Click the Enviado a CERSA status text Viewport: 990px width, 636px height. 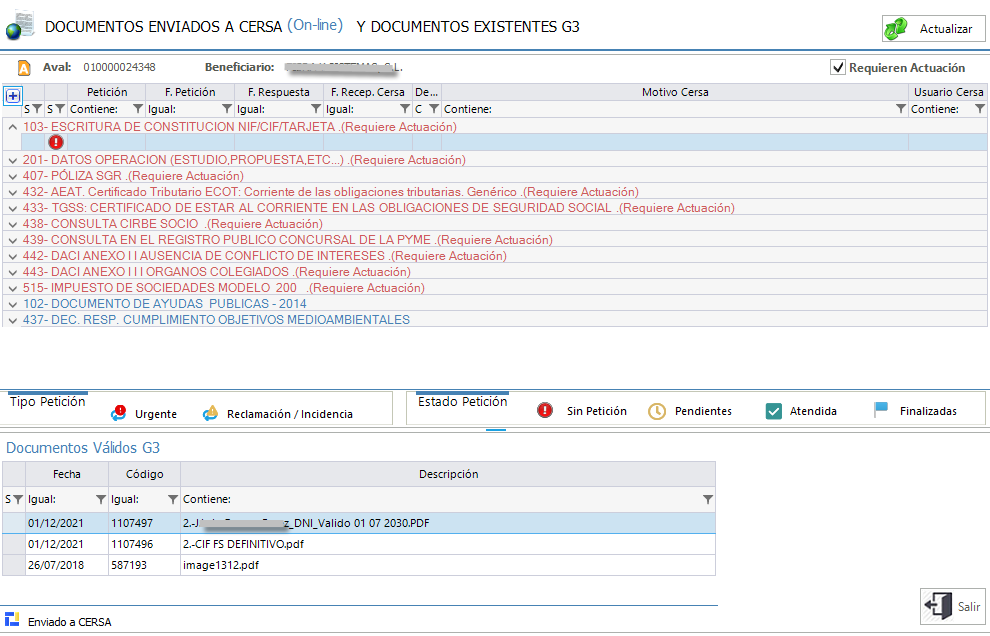(x=69, y=622)
